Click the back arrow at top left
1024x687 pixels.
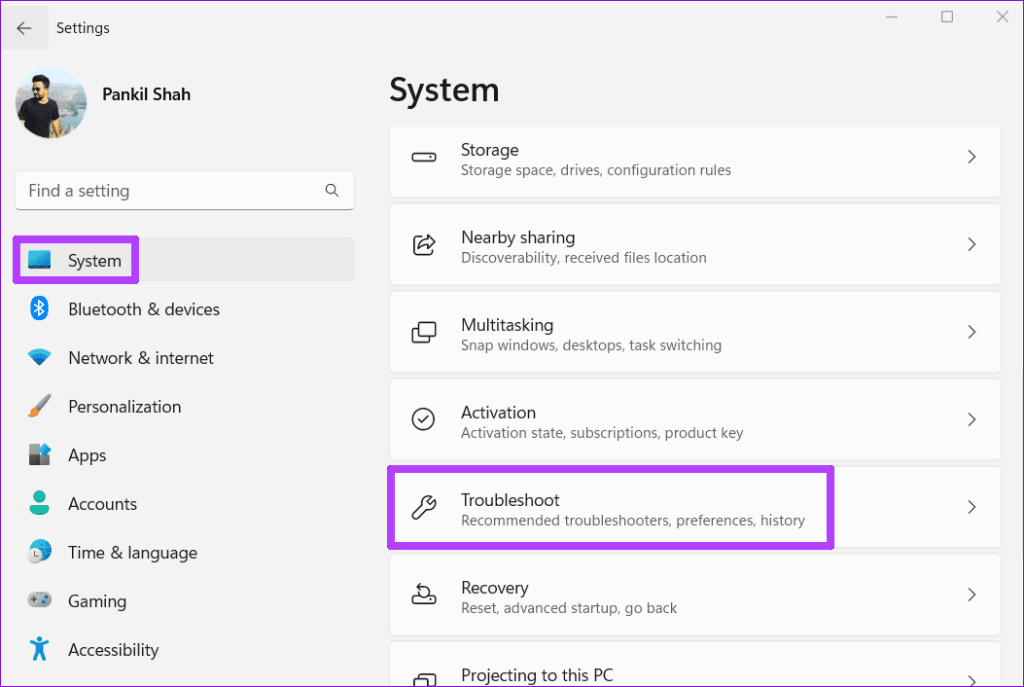(x=25, y=27)
